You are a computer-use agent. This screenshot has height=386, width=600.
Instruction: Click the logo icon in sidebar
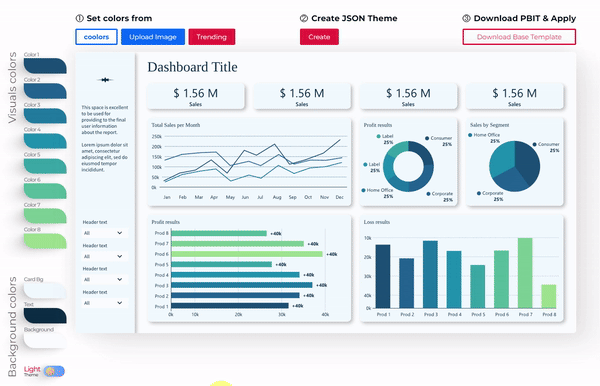click(x=105, y=80)
